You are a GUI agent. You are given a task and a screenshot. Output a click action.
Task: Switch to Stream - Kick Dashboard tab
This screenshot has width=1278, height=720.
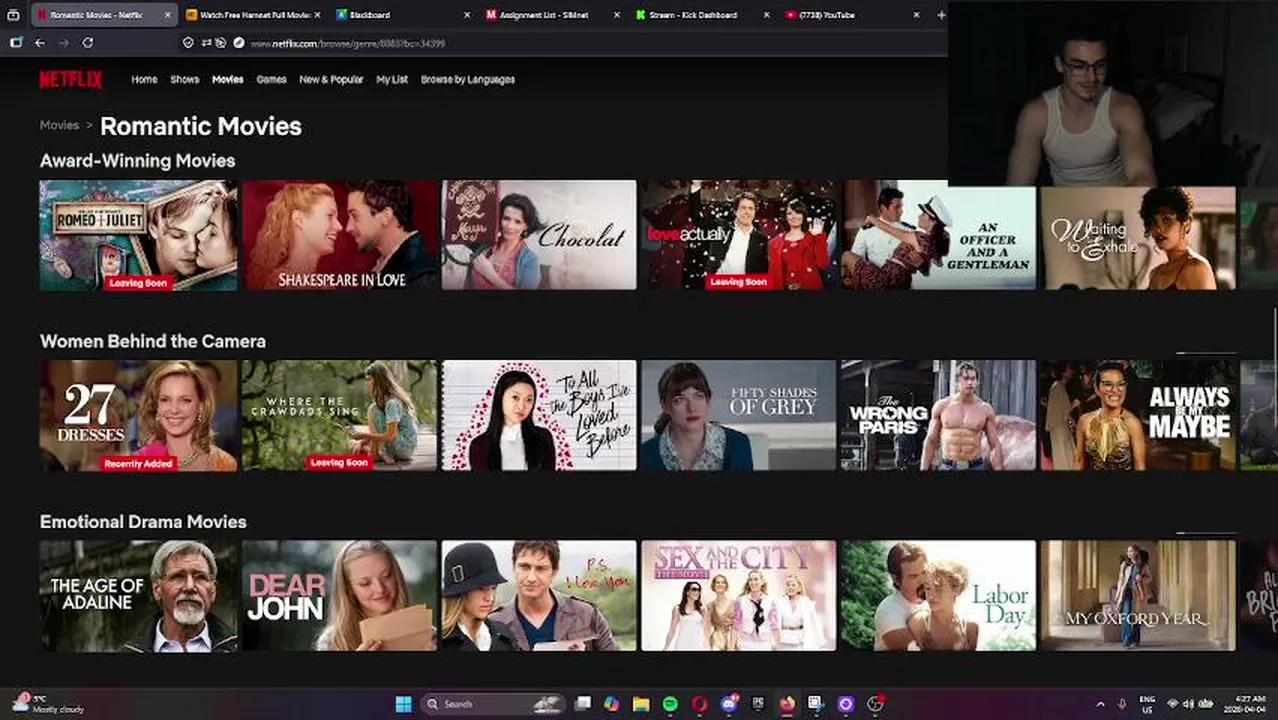703,15
